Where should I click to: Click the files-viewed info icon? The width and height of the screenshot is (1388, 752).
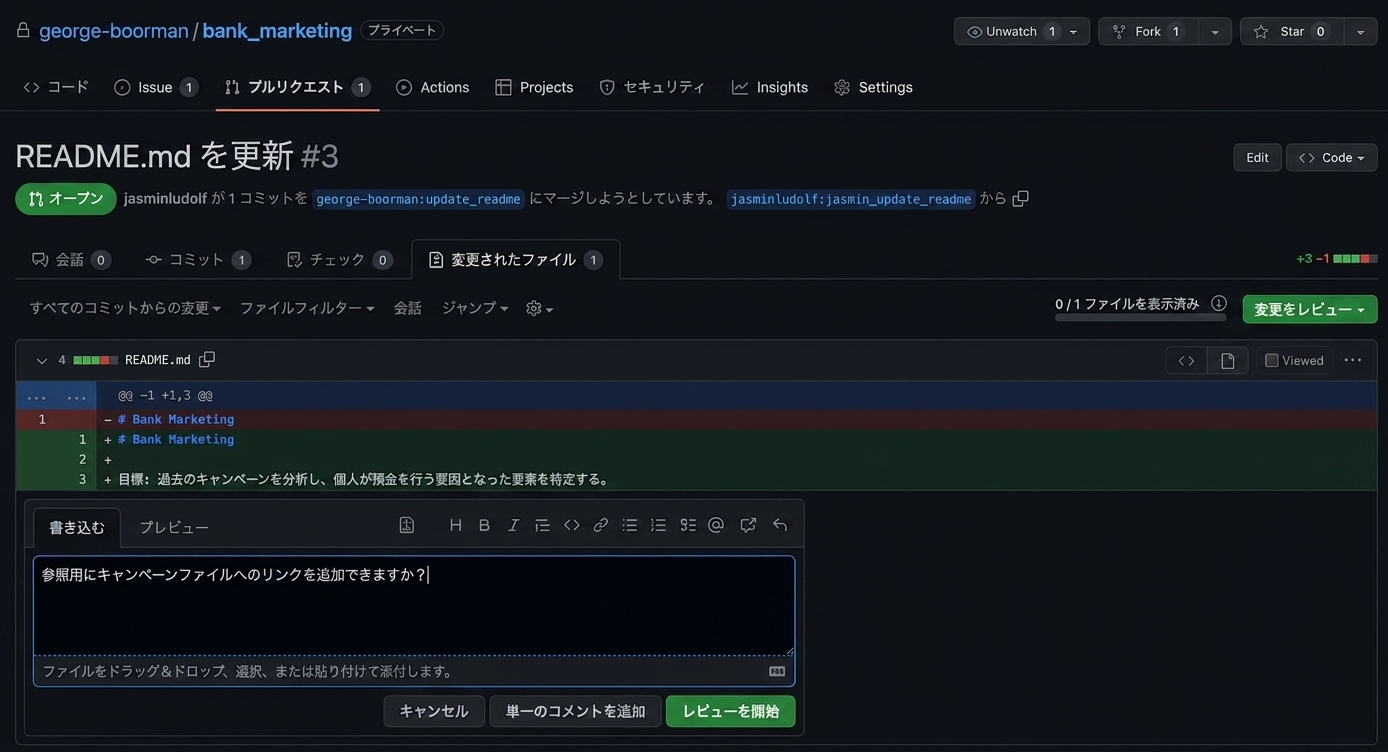(x=1219, y=304)
